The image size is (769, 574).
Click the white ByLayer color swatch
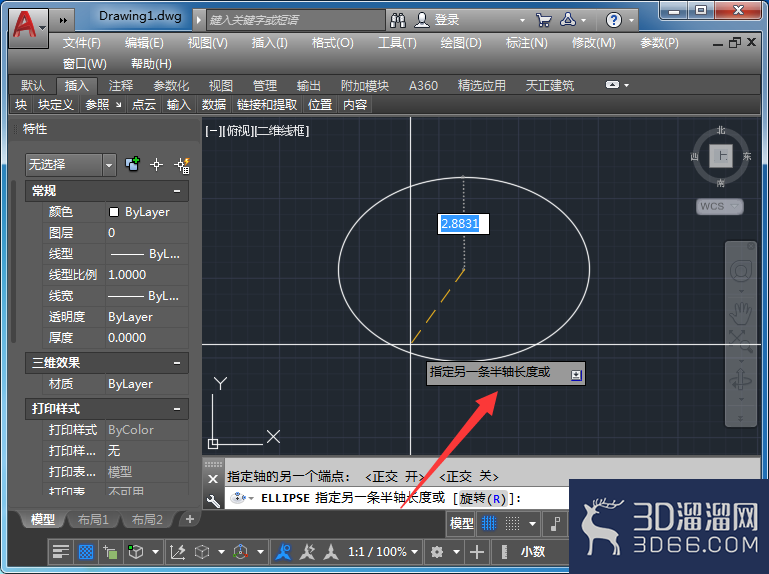(114, 212)
